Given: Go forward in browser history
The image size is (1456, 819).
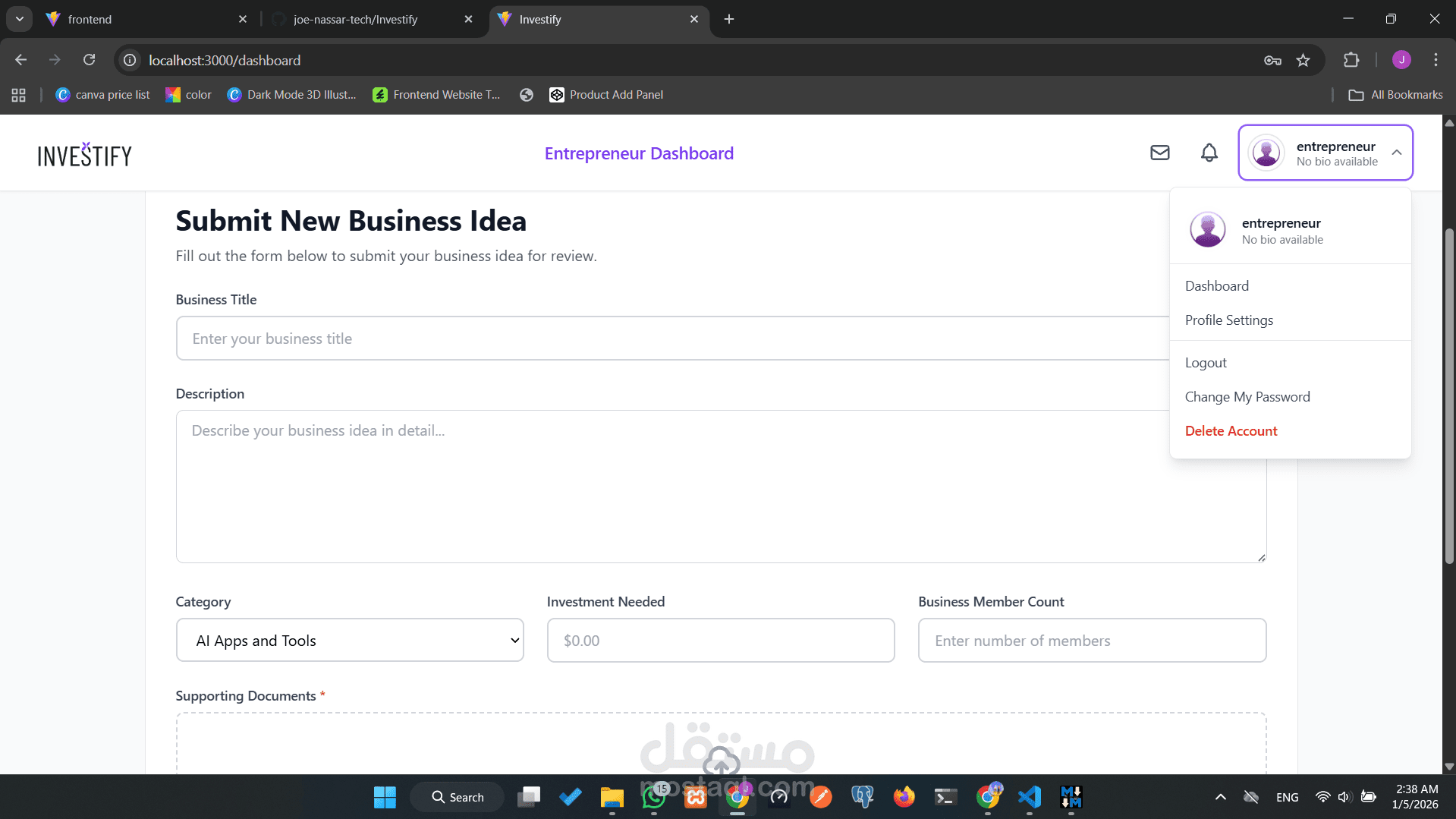Looking at the screenshot, I should pos(55,60).
